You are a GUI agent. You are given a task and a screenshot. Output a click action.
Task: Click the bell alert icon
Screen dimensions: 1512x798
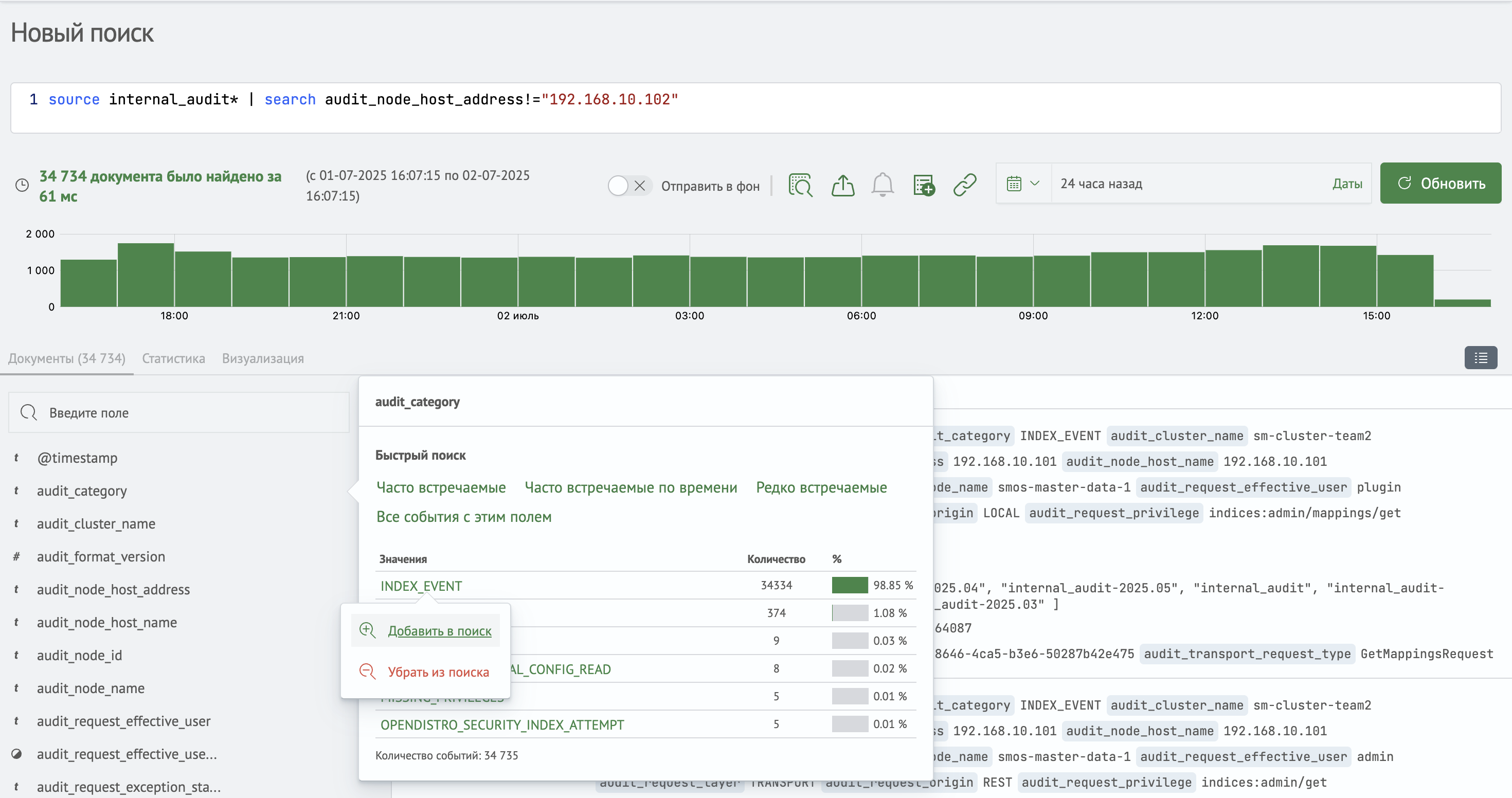point(882,185)
